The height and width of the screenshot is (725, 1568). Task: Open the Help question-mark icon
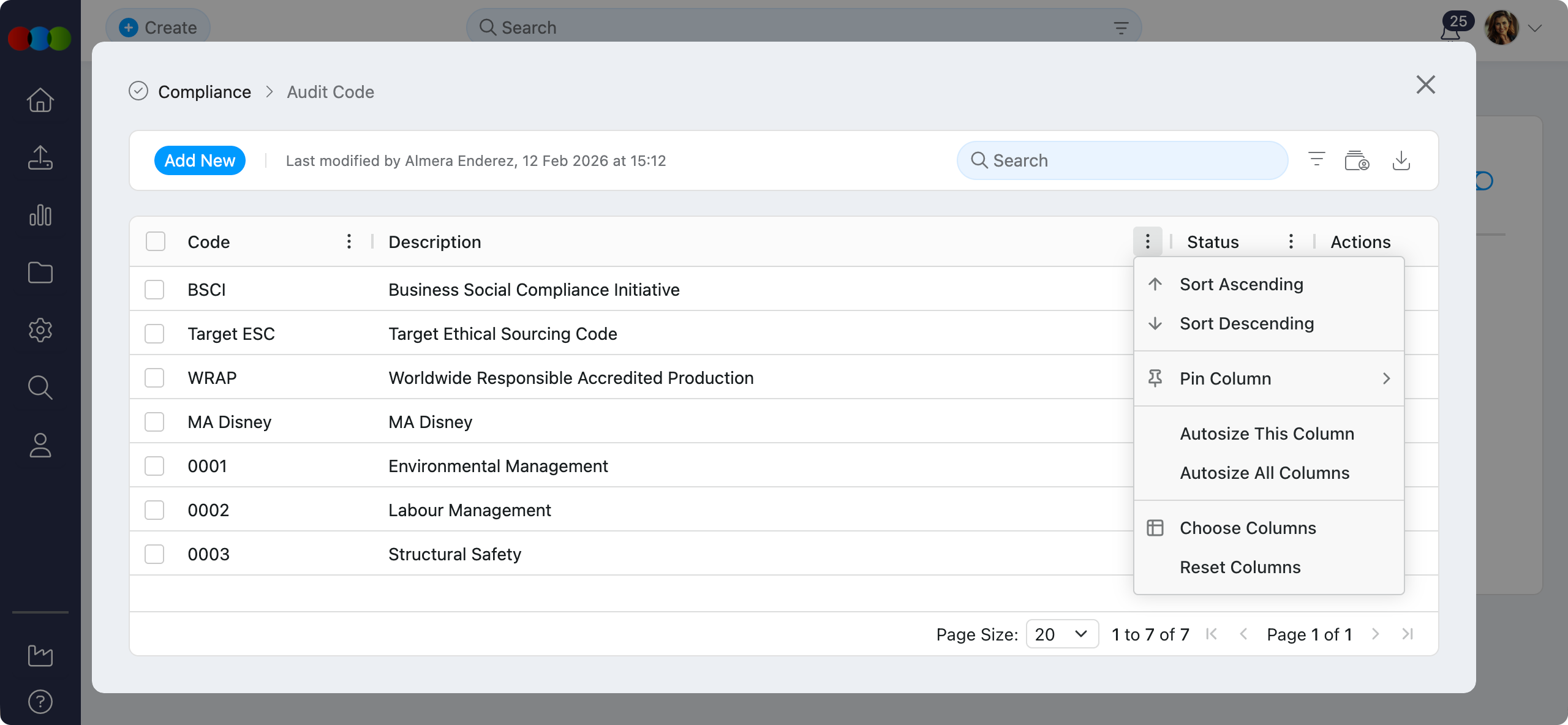pyautogui.click(x=40, y=701)
